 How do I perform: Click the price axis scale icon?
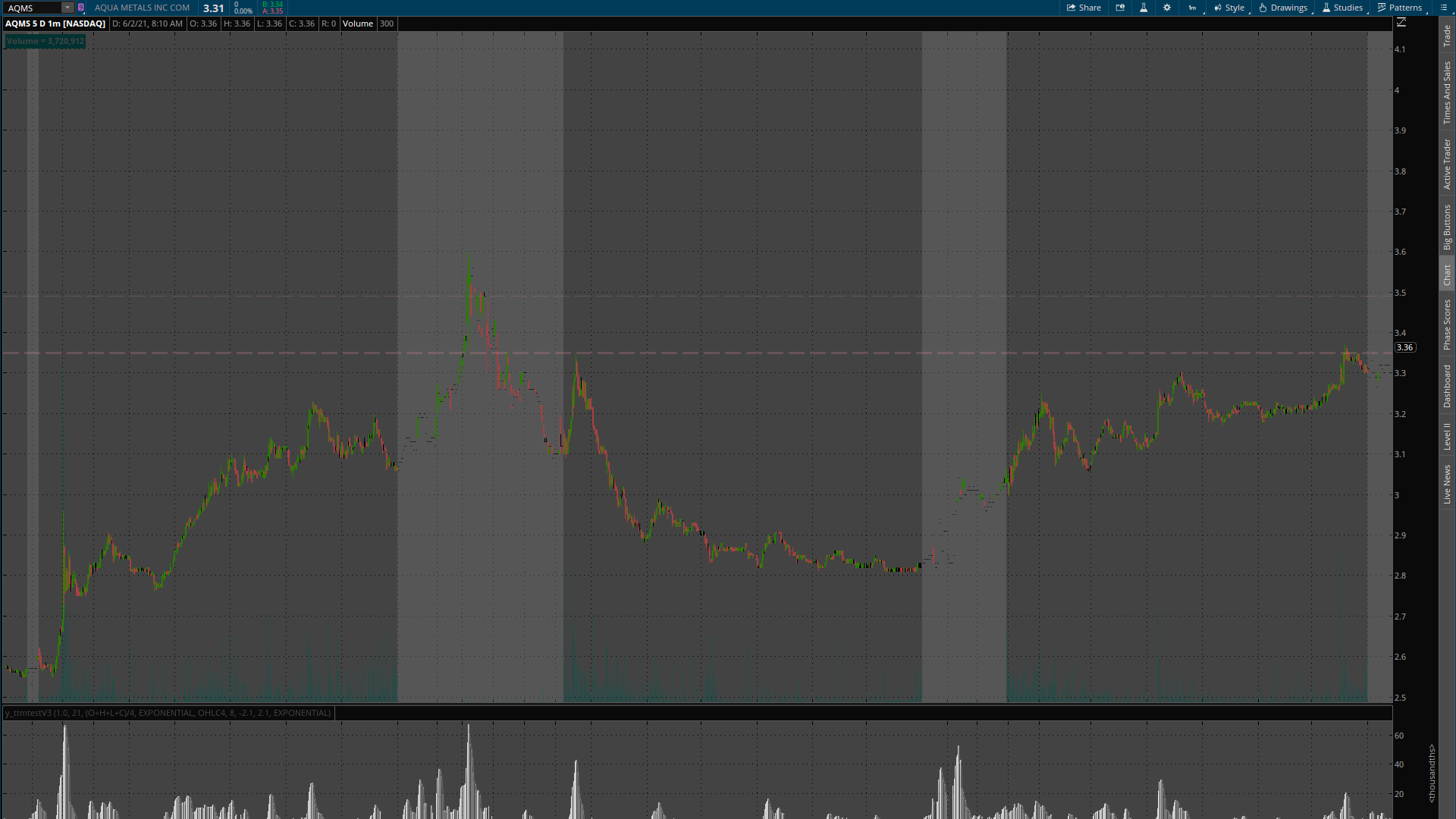pos(1401,23)
